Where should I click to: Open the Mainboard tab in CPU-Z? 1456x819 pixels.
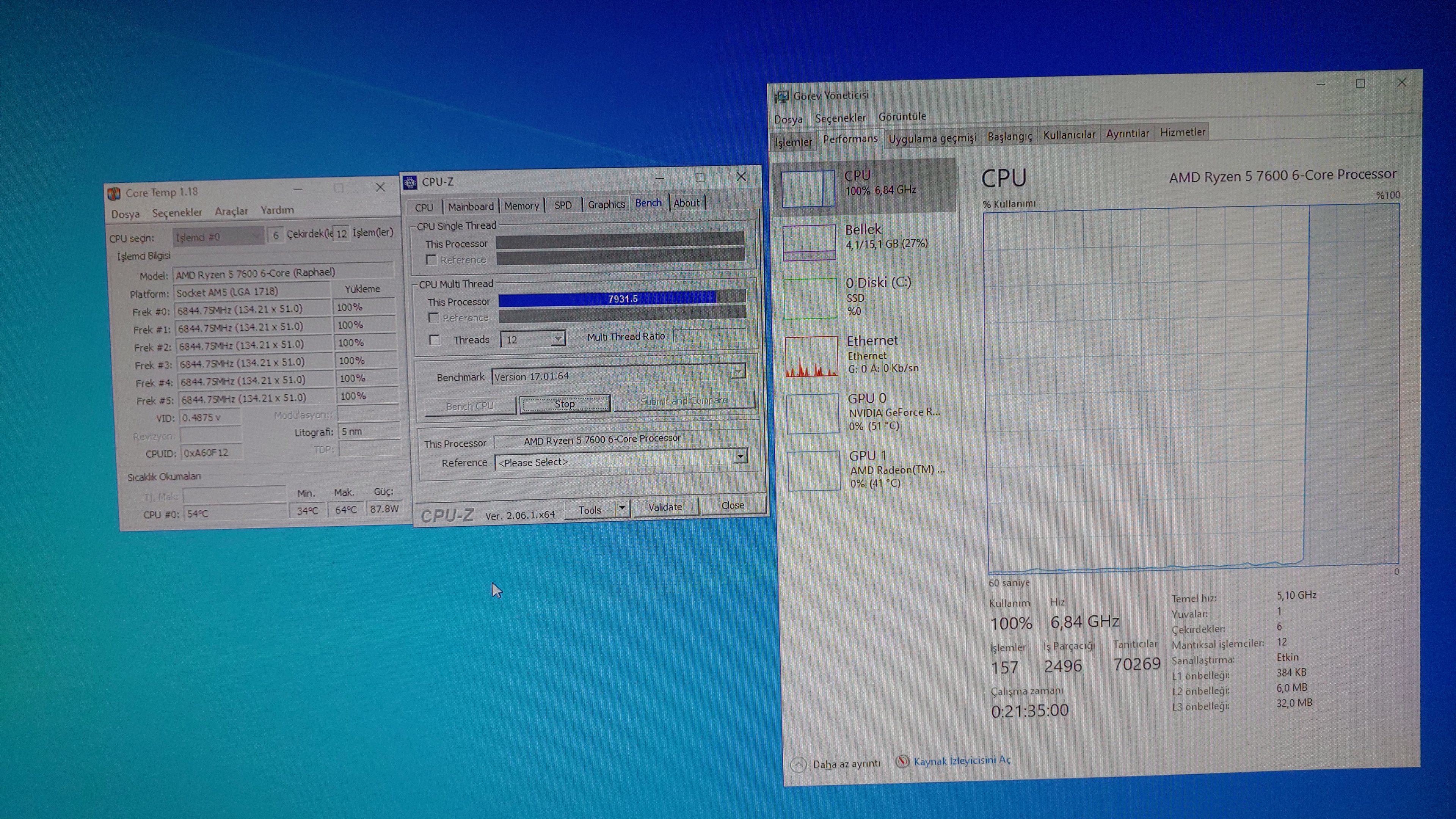[x=471, y=206]
